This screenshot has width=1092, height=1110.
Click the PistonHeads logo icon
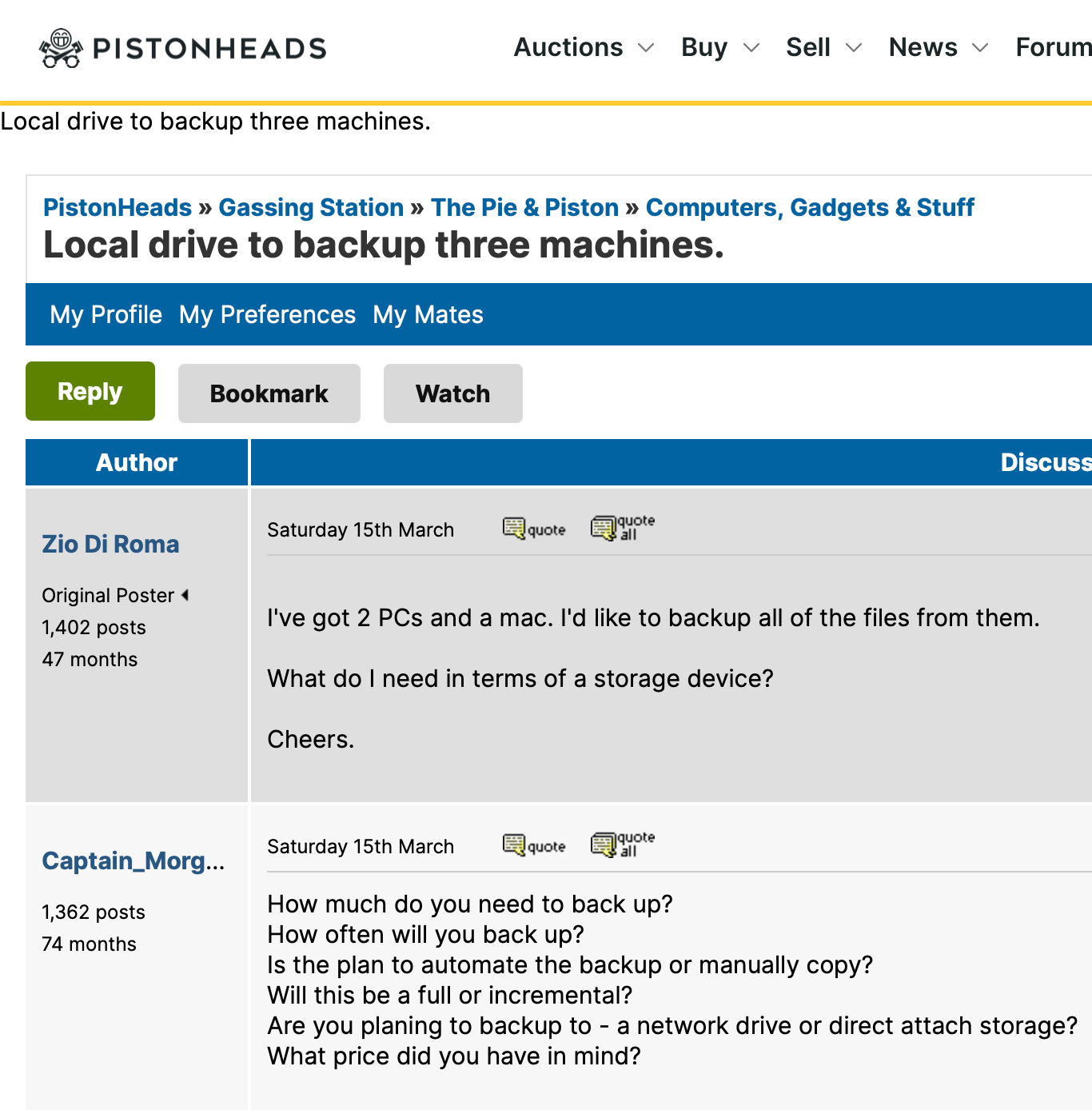61,48
